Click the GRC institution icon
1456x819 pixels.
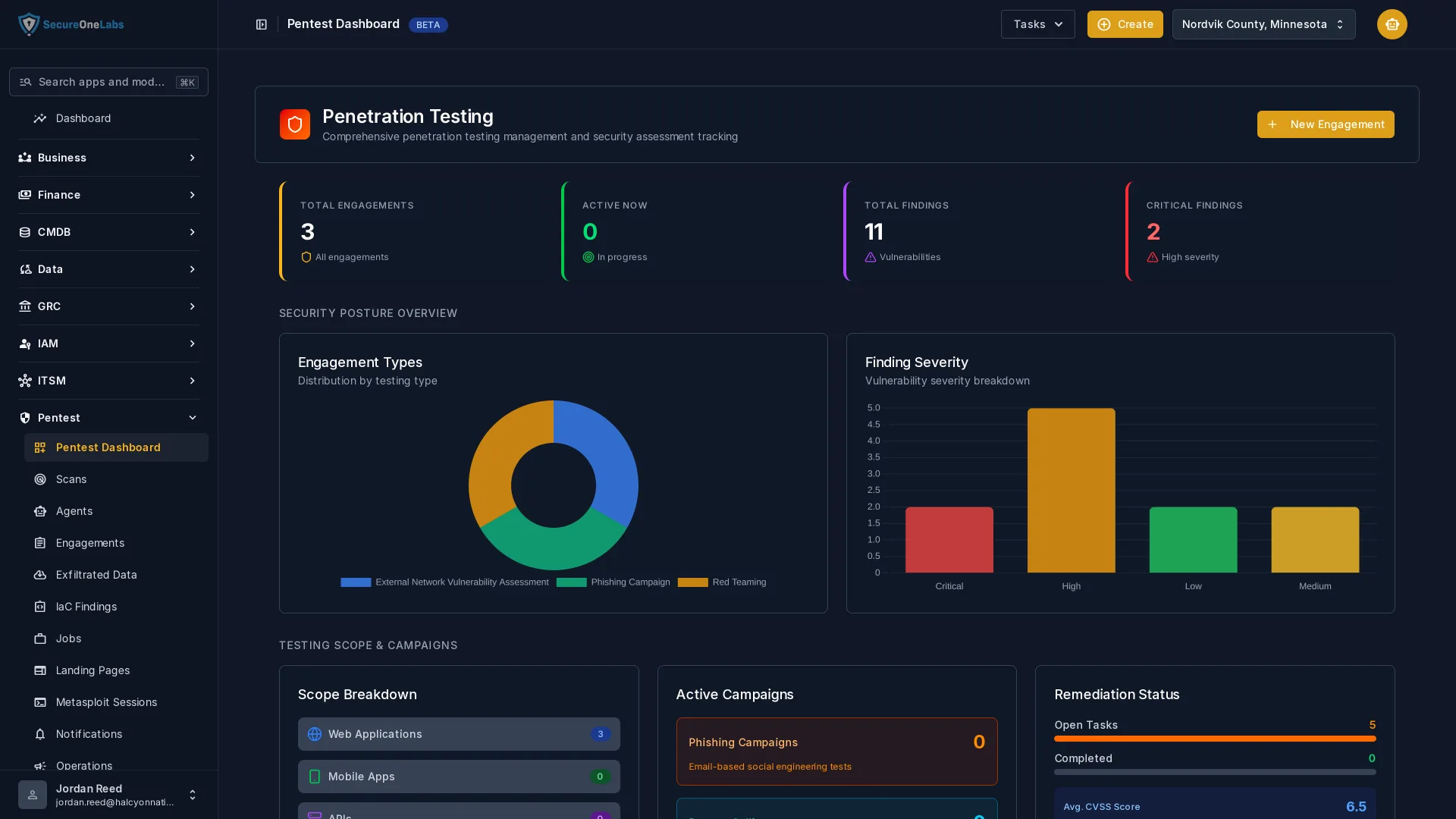(25, 306)
